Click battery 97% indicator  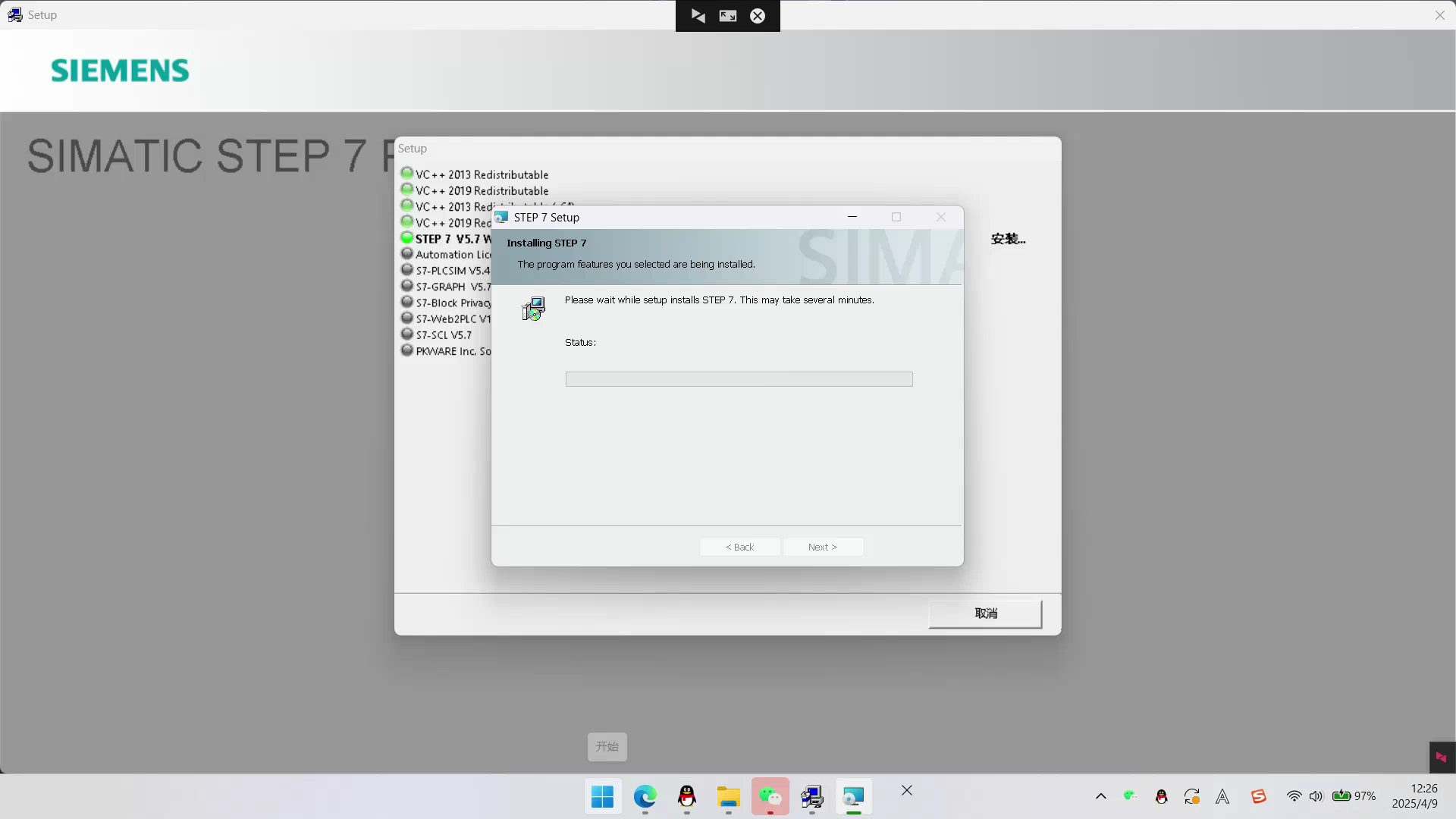(1354, 796)
